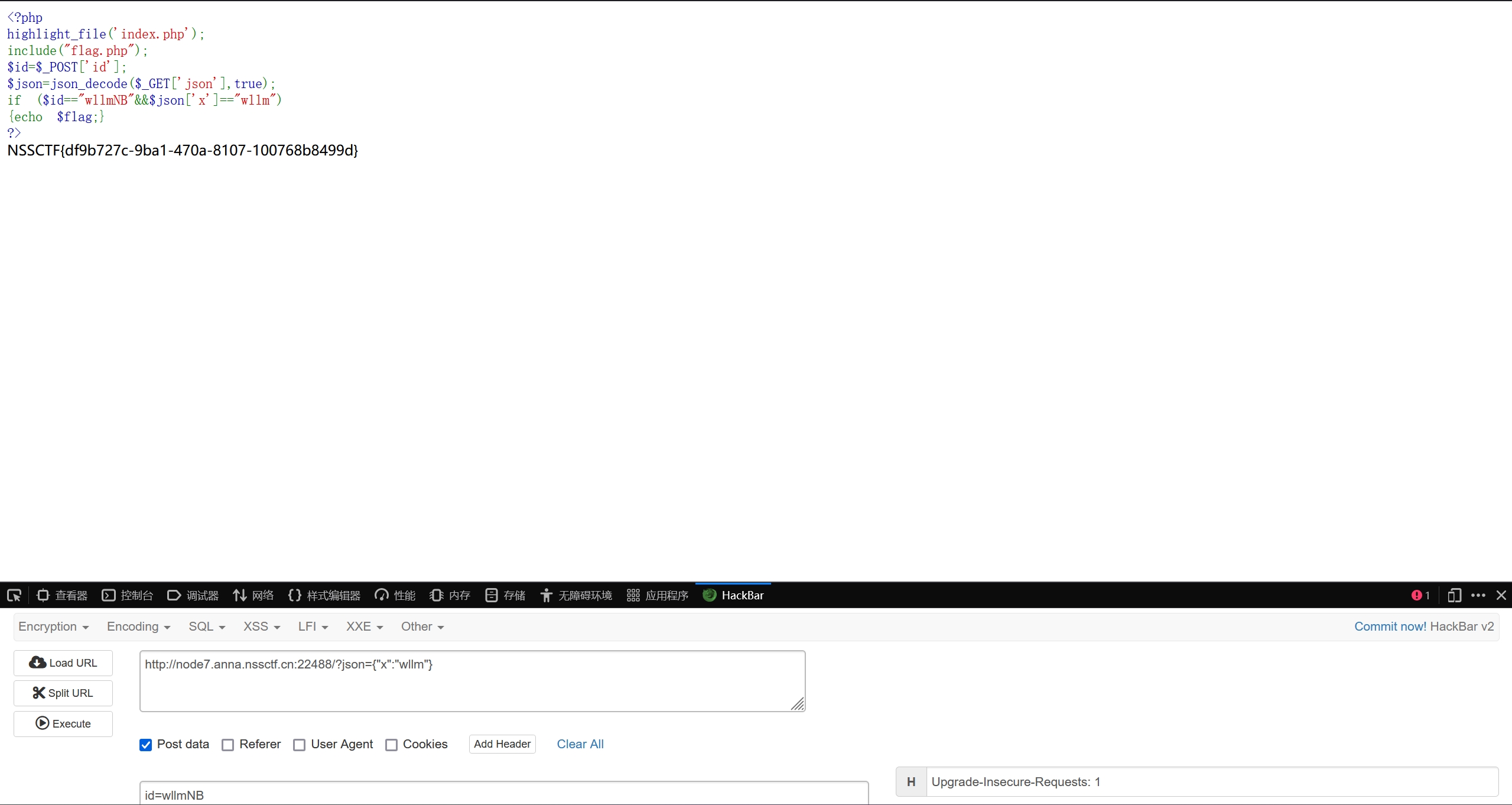Expand the Encryption dropdown
Image resolution: width=1512 pixels, height=805 pixels.
(x=53, y=627)
